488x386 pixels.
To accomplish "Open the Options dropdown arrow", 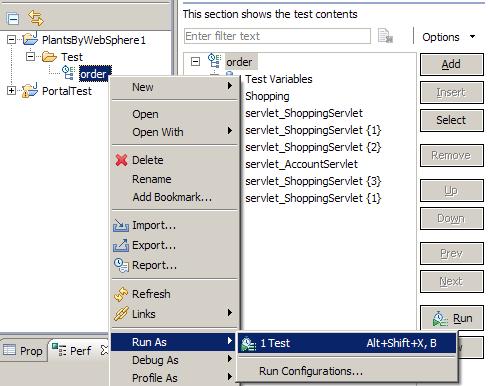I will [x=472, y=36].
